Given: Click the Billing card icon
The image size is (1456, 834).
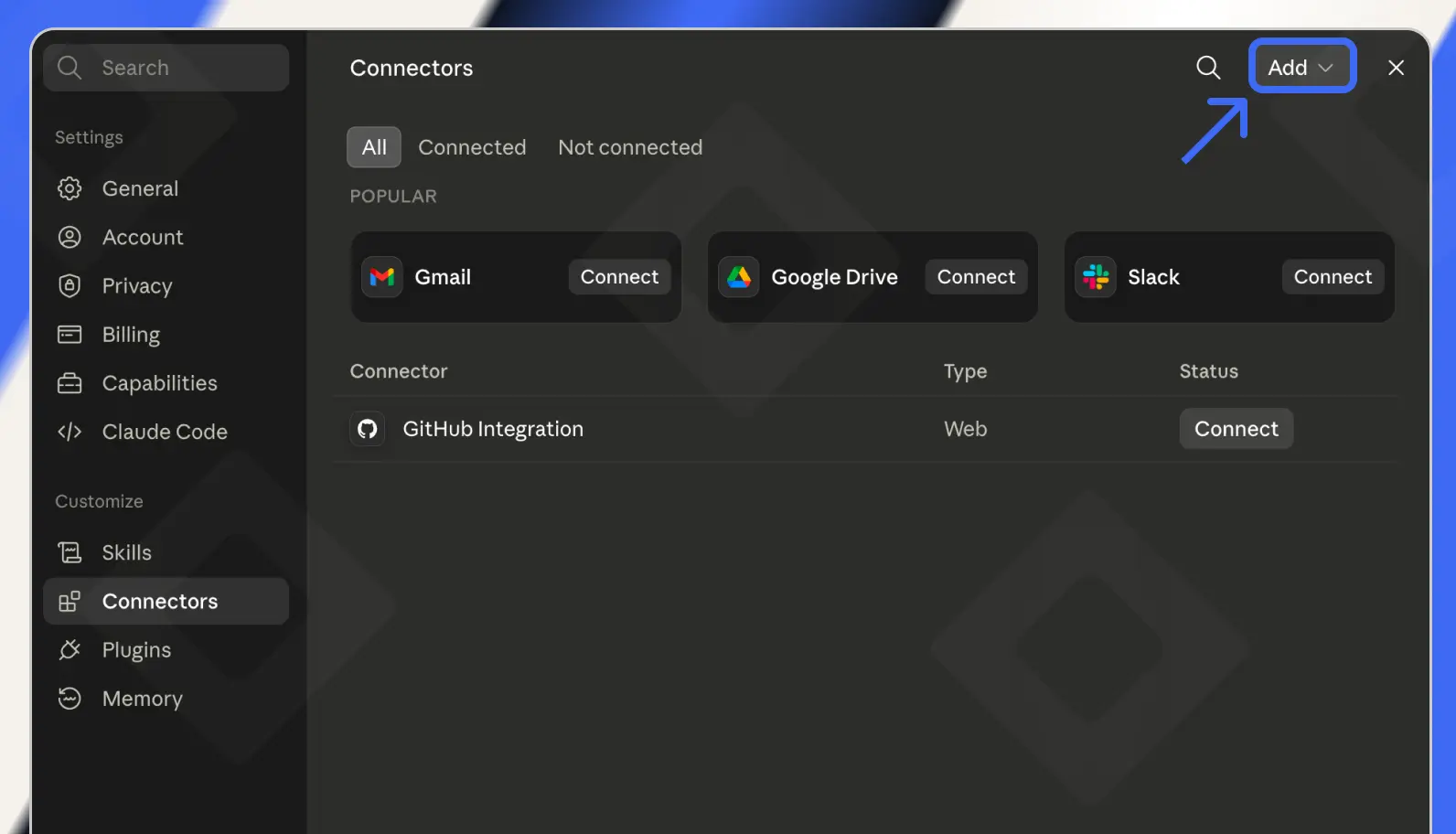Looking at the screenshot, I should [x=70, y=334].
